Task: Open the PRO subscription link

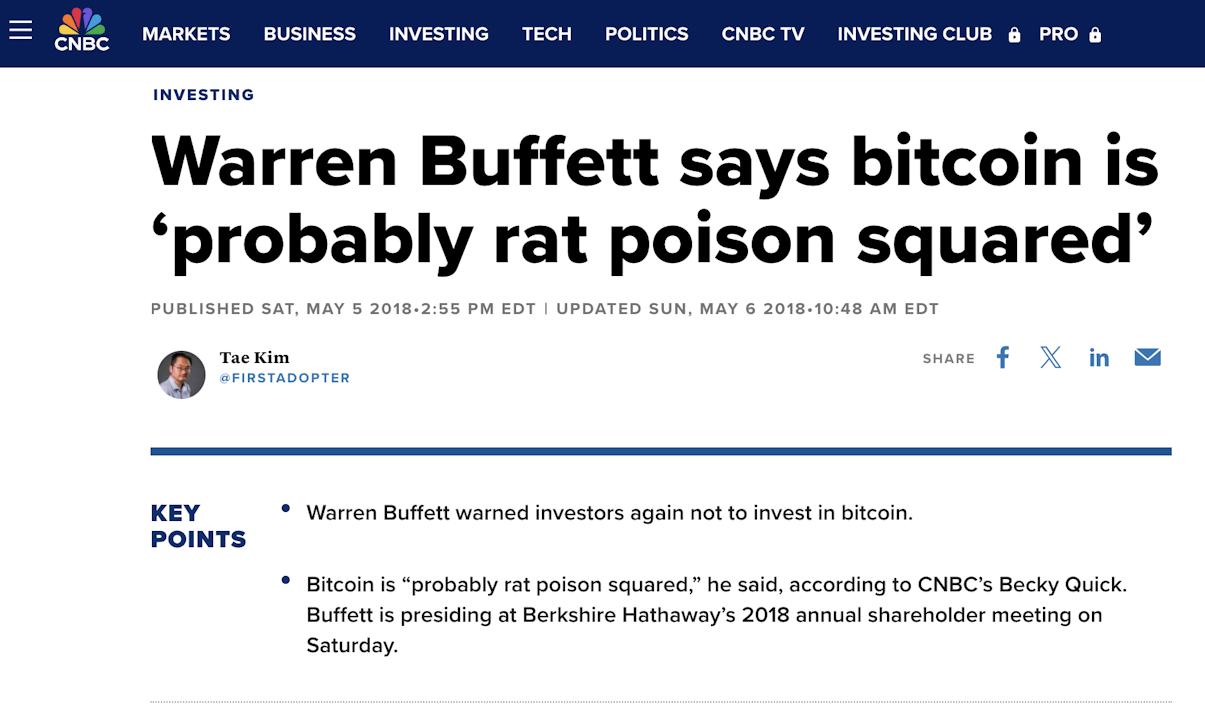Action: click(x=1059, y=34)
